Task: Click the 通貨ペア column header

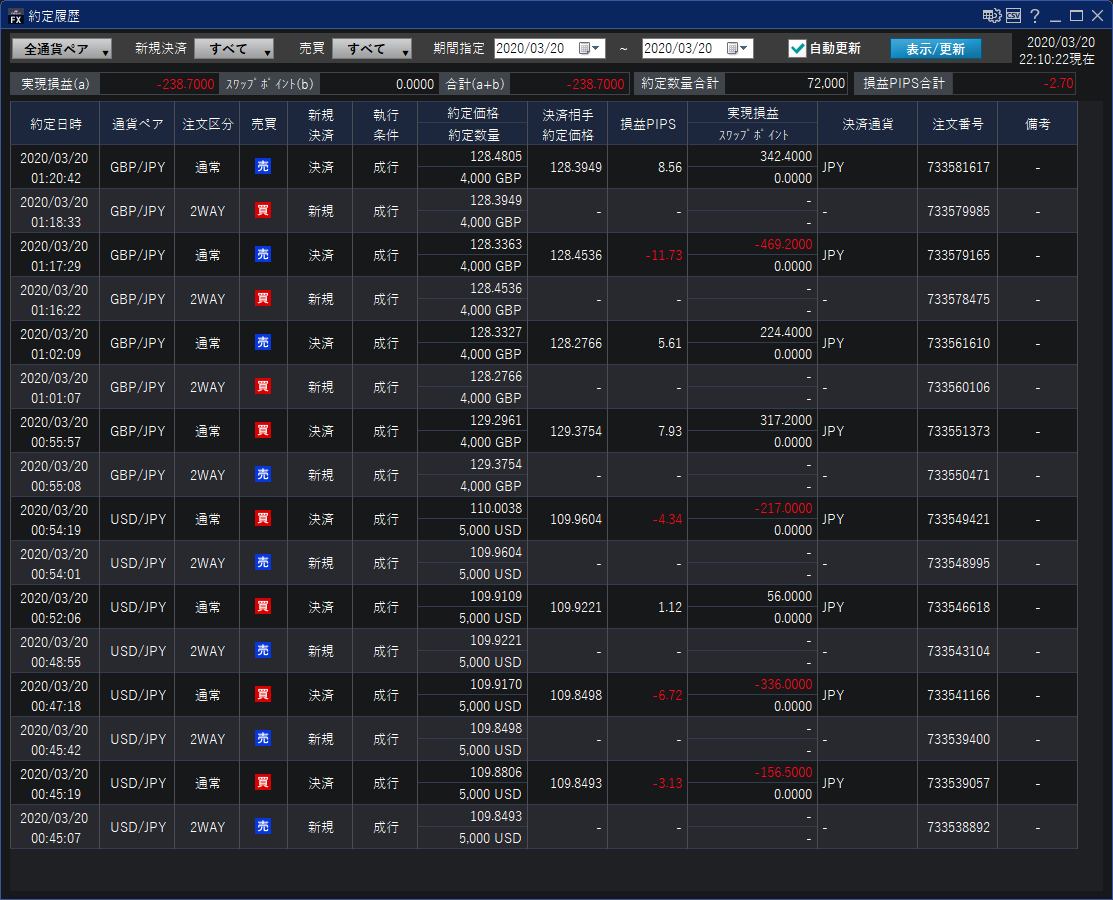Action: click(x=137, y=124)
